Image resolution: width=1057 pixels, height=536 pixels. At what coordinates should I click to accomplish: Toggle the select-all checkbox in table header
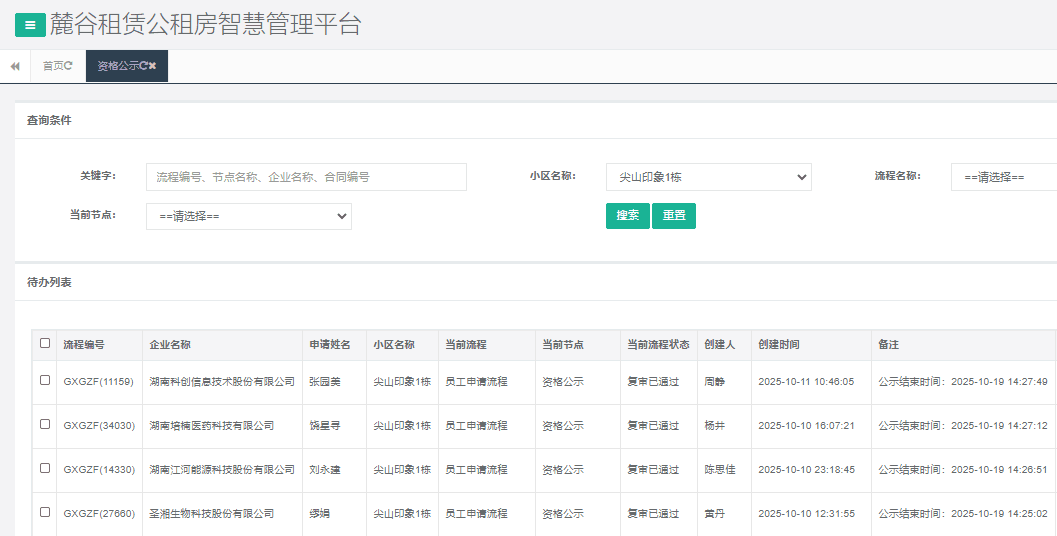(45, 343)
